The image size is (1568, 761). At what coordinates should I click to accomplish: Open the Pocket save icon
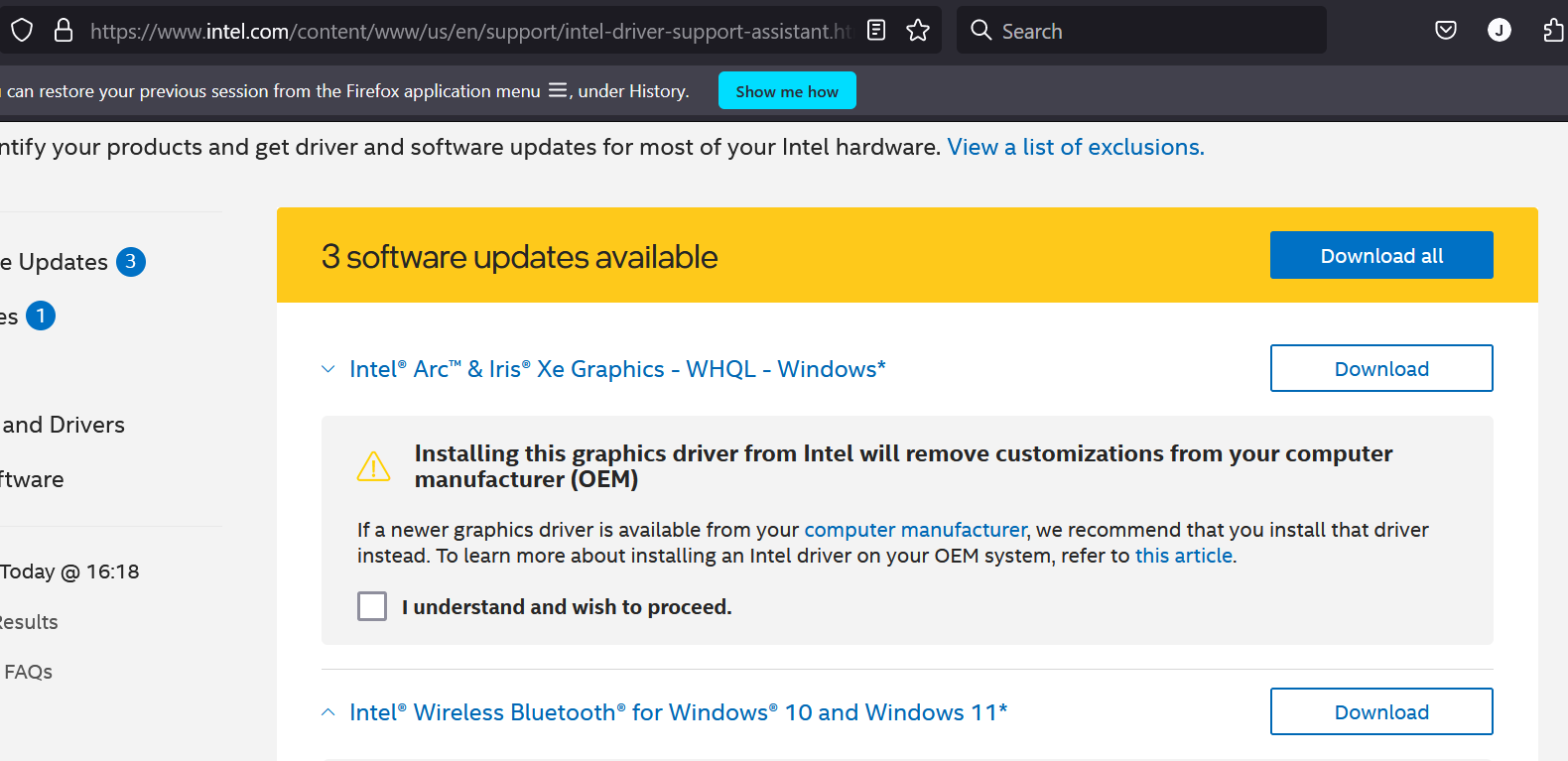pos(1446,31)
